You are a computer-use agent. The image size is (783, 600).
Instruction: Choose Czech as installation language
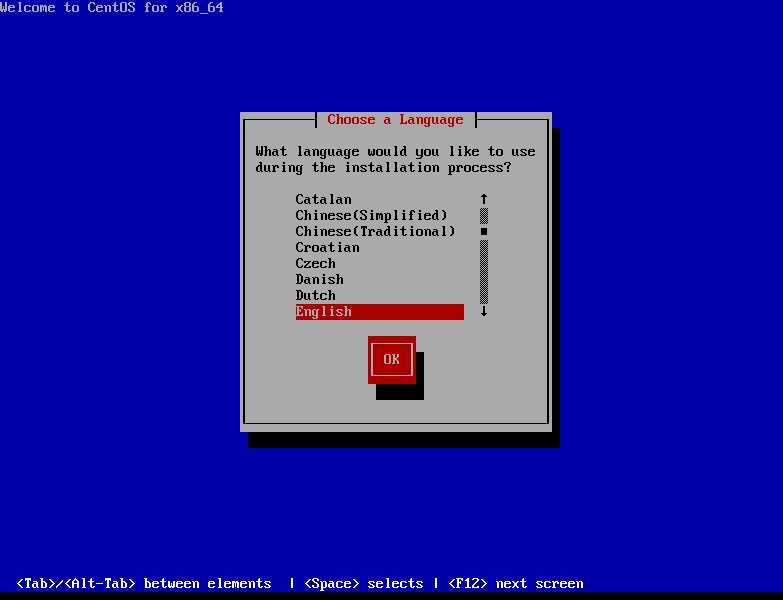pos(380,263)
